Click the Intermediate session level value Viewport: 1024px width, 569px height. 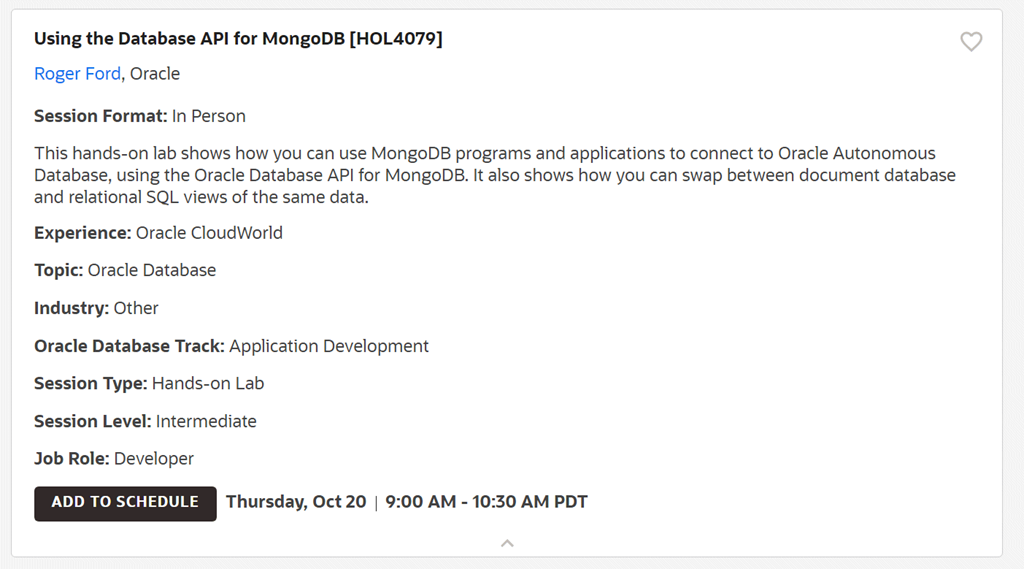tap(206, 421)
